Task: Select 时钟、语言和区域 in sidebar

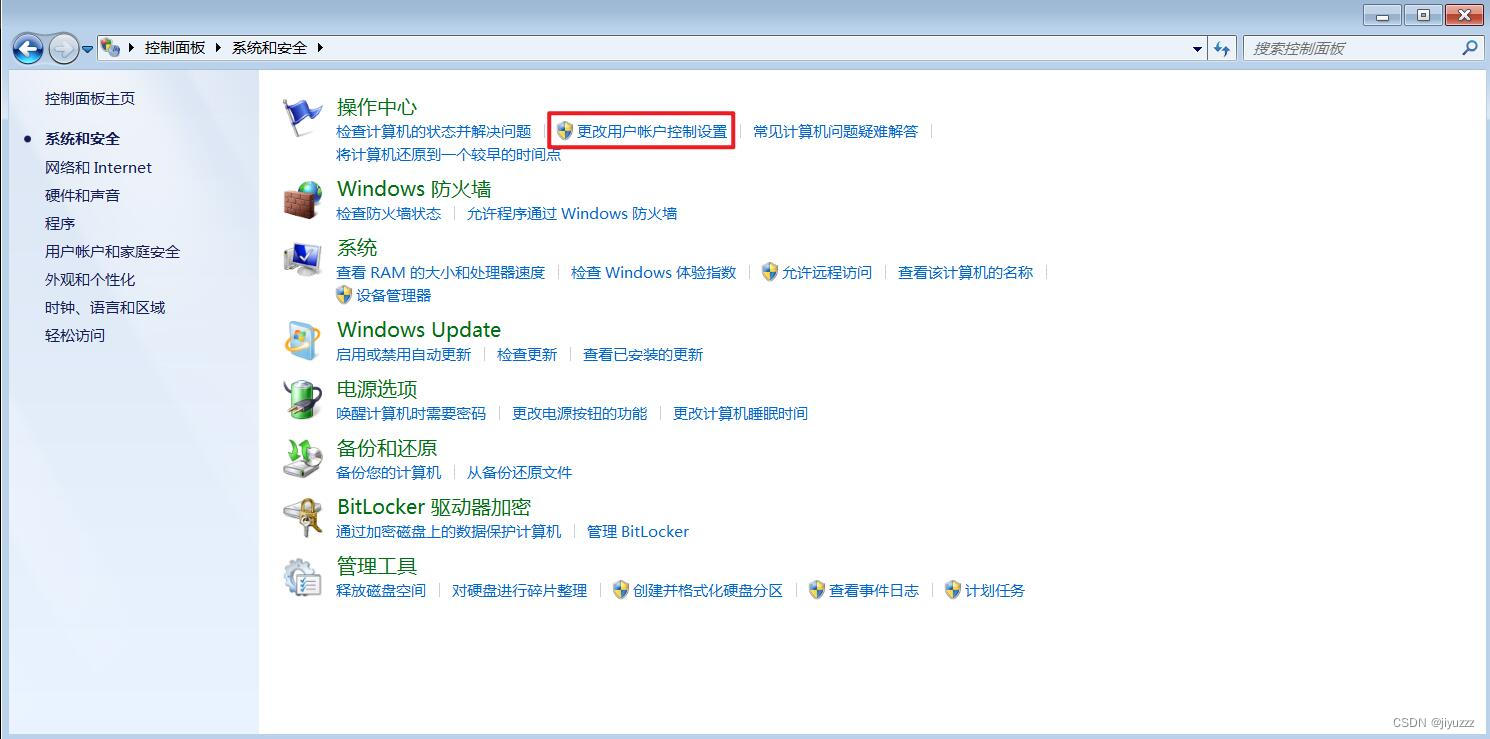Action: (x=105, y=307)
